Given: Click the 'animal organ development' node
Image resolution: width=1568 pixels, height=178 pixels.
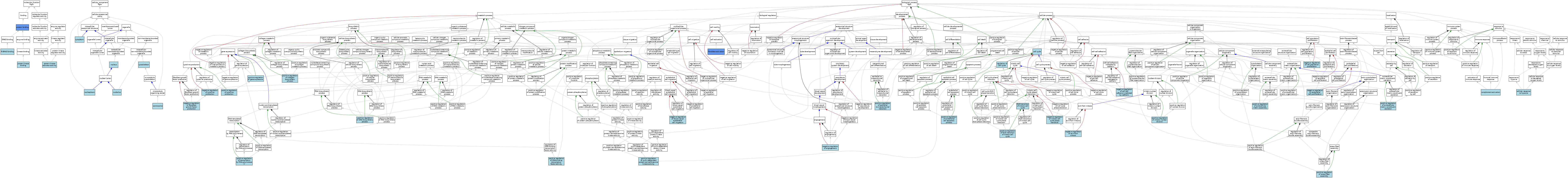Looking at the screenshot, I should coord(861,40).
